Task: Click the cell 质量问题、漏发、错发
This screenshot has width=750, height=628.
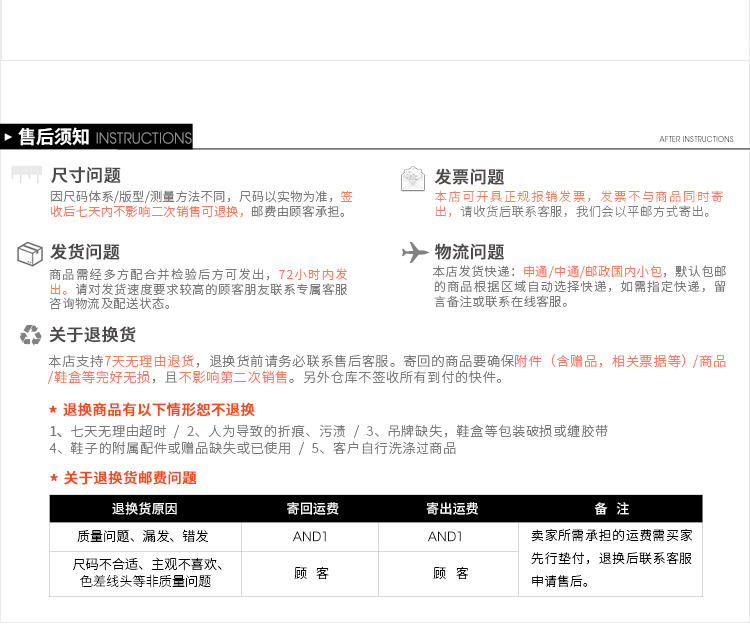Action: [143, 536]
